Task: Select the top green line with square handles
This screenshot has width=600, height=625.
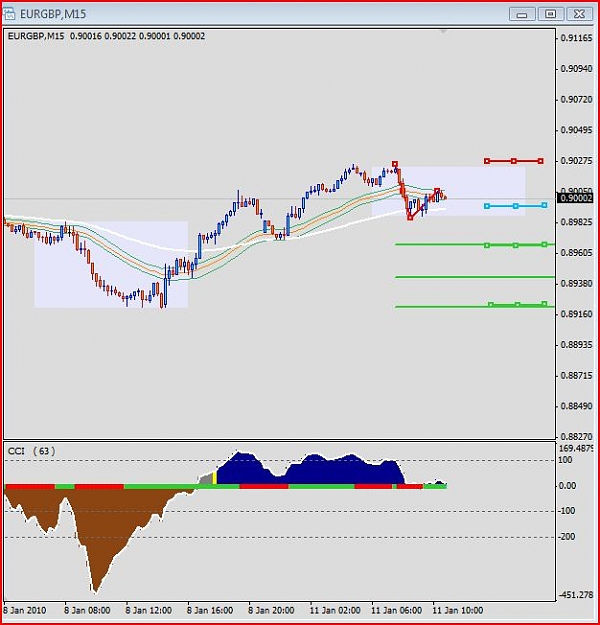Action: (474, 245)
